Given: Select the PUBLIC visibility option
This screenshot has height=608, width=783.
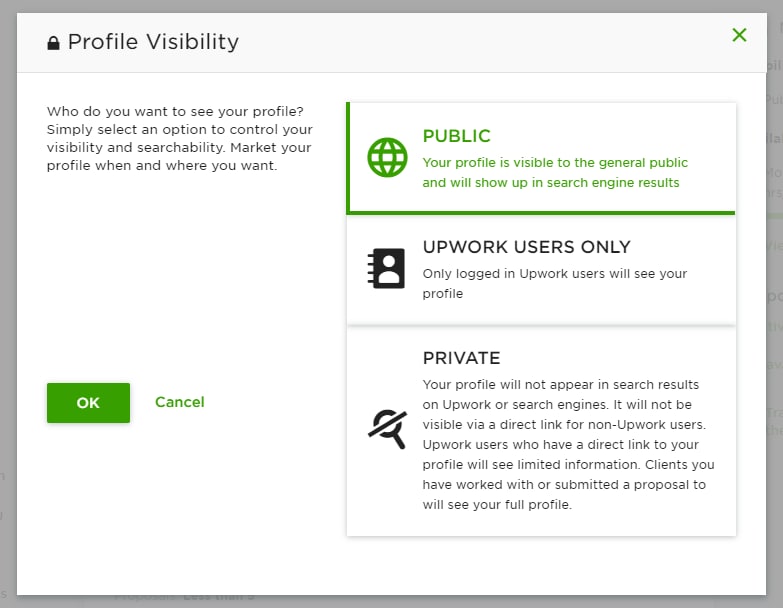Looking at the screenshot, I should pyautogui.click(x=541, y=158).
